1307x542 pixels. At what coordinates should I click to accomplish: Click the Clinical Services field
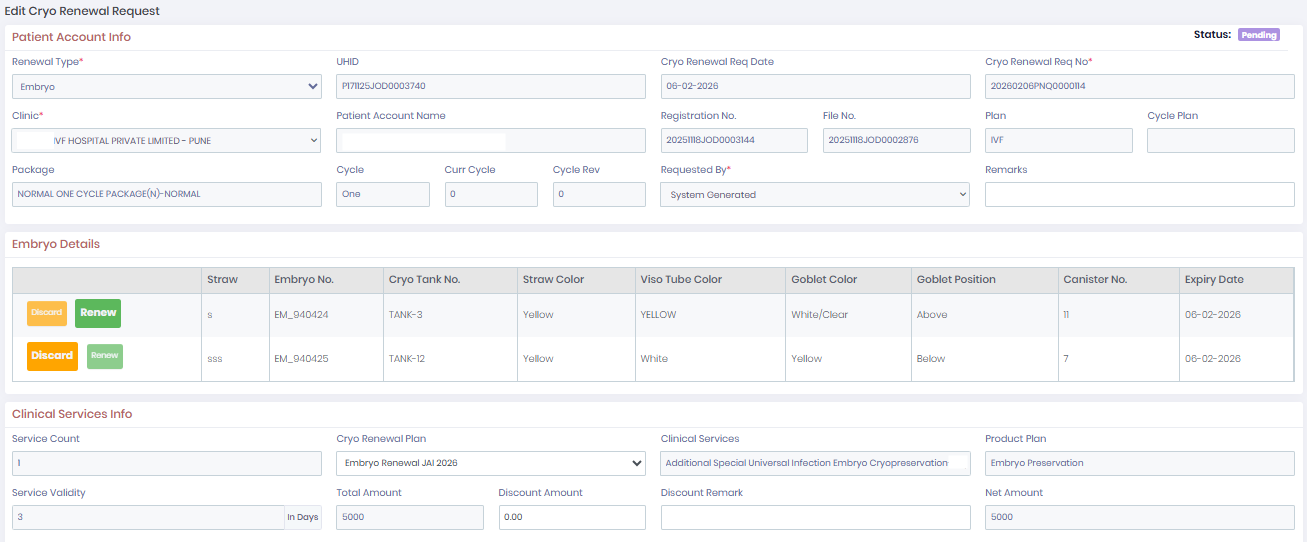[815, 463]
